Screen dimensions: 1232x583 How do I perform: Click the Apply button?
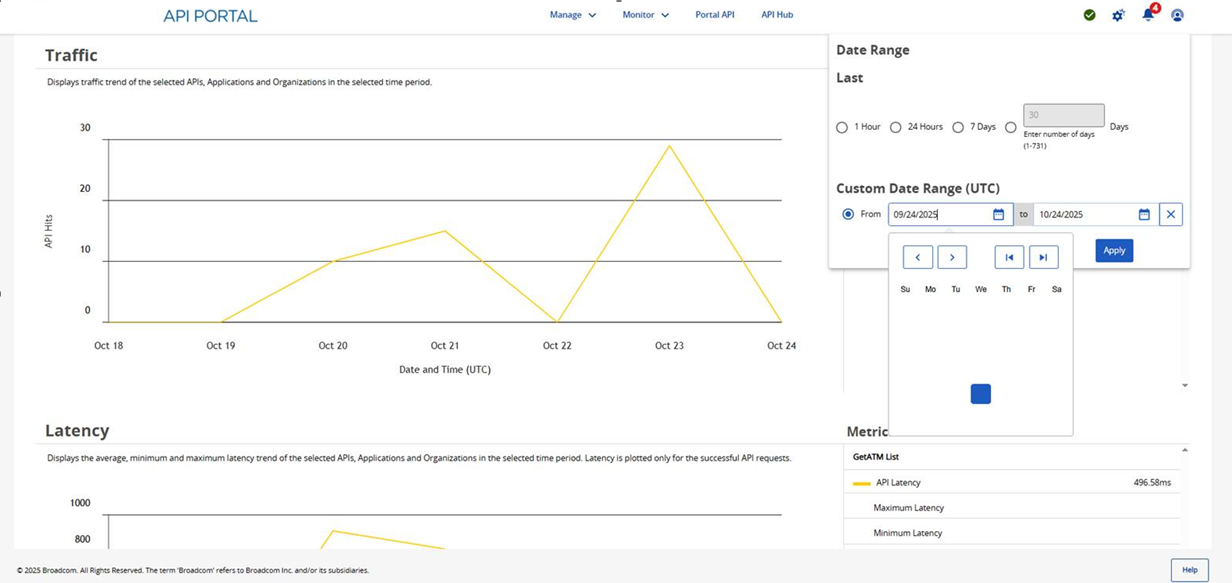click(x=1114, y=251)
